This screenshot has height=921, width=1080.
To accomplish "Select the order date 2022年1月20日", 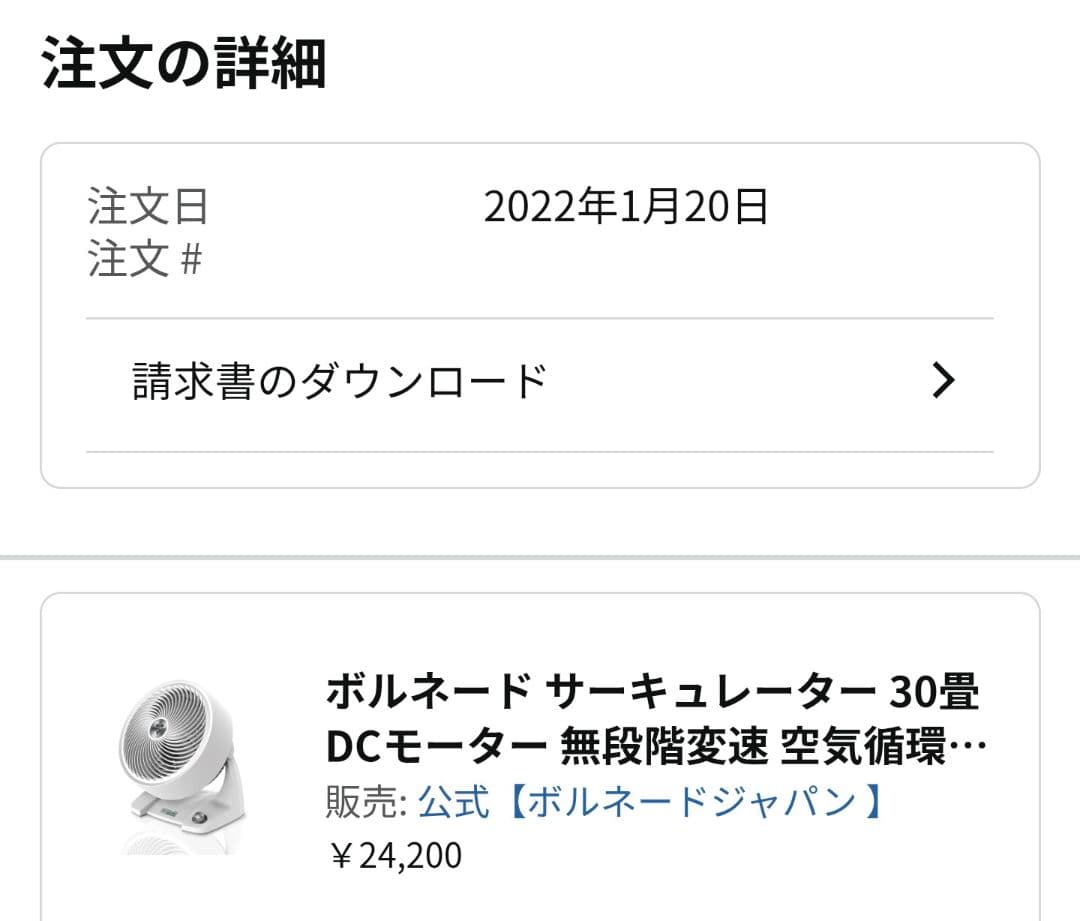I will pos(626,207).
